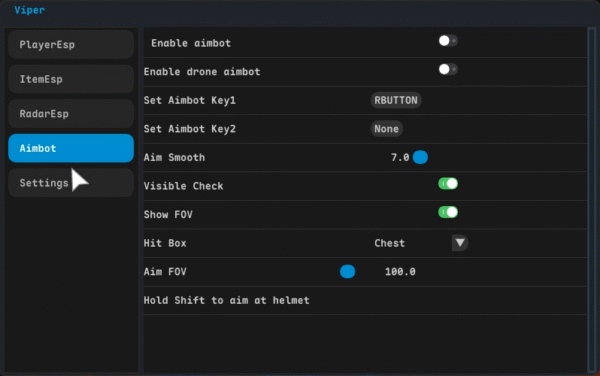600x376 pixels.
Task: Click the Set Aimbot Key2 label
Action: tap(190, 129)
